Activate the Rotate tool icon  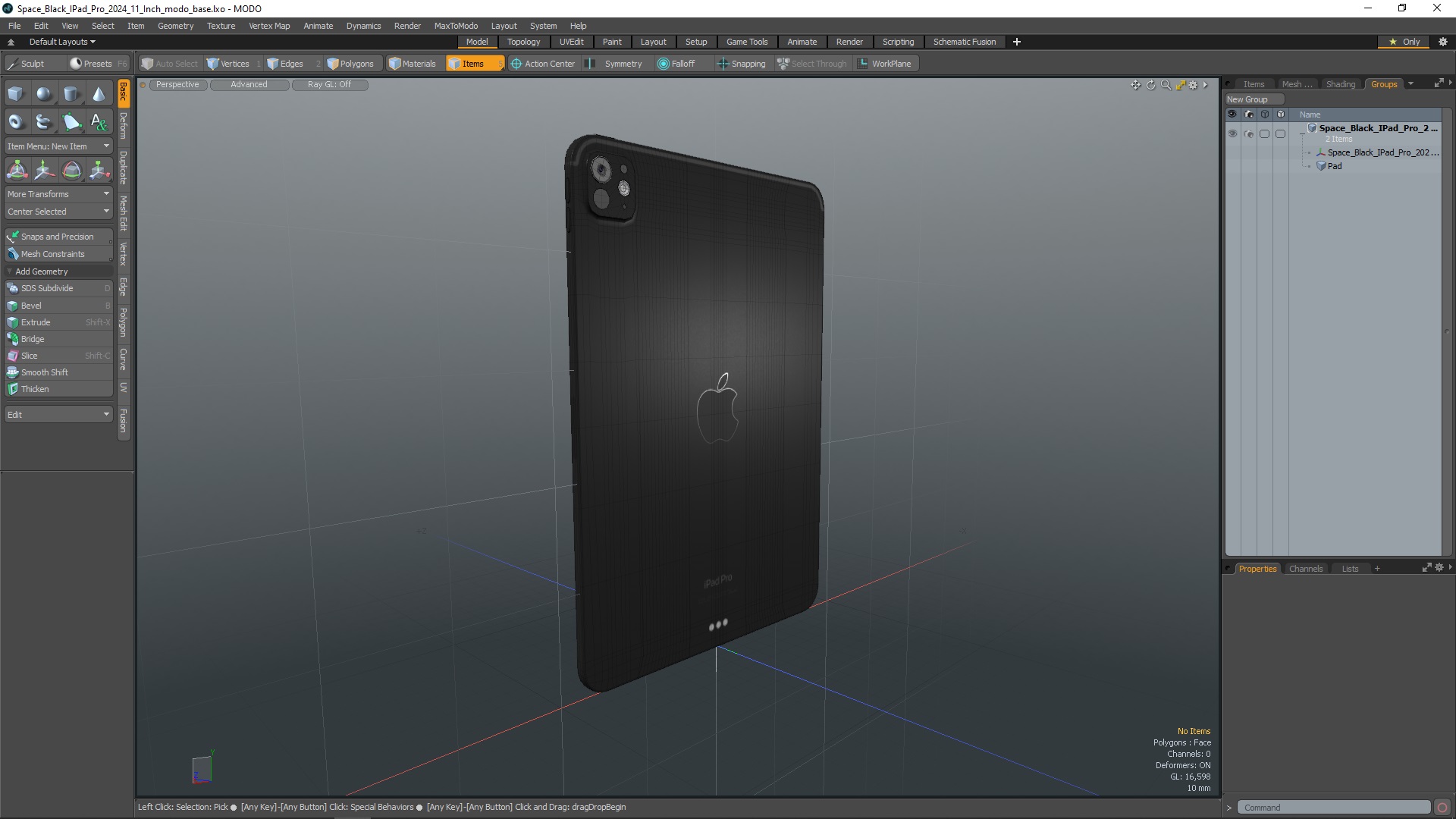(71, 170)
